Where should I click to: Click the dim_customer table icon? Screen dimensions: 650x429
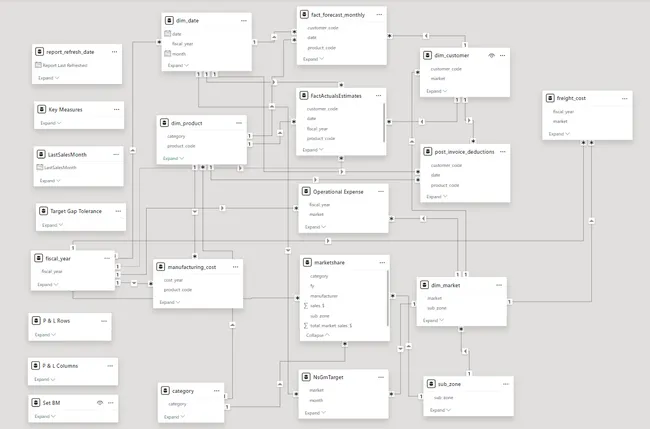427,55
